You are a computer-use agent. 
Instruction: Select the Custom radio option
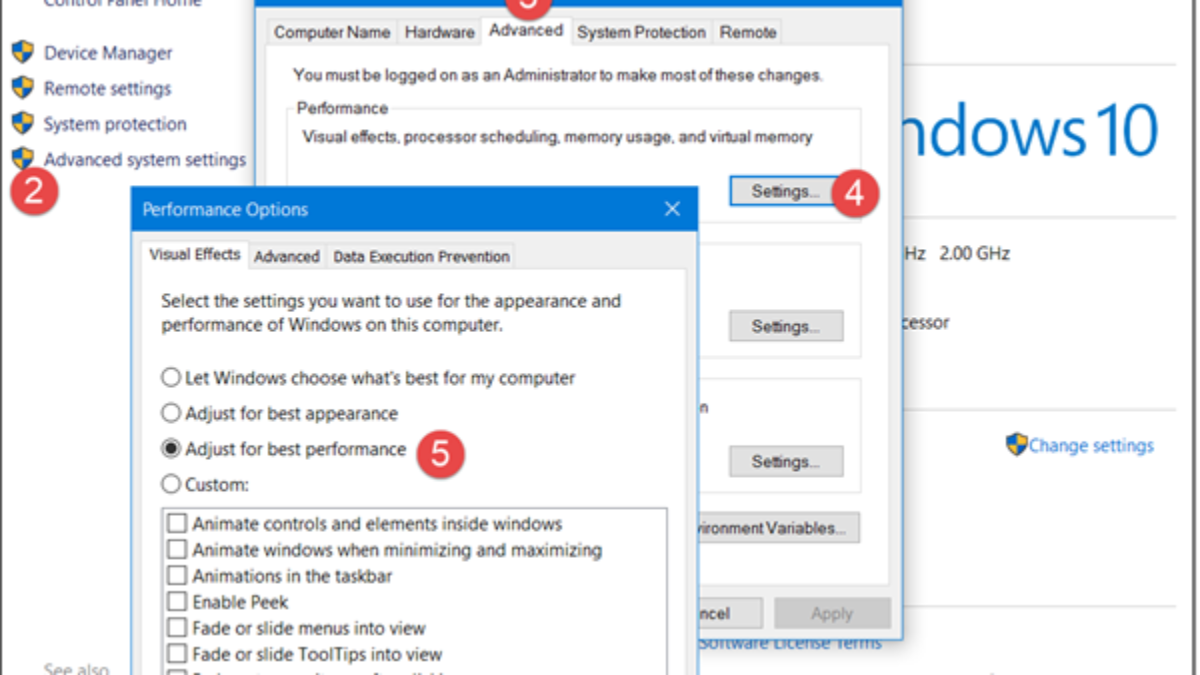(205, 485)
